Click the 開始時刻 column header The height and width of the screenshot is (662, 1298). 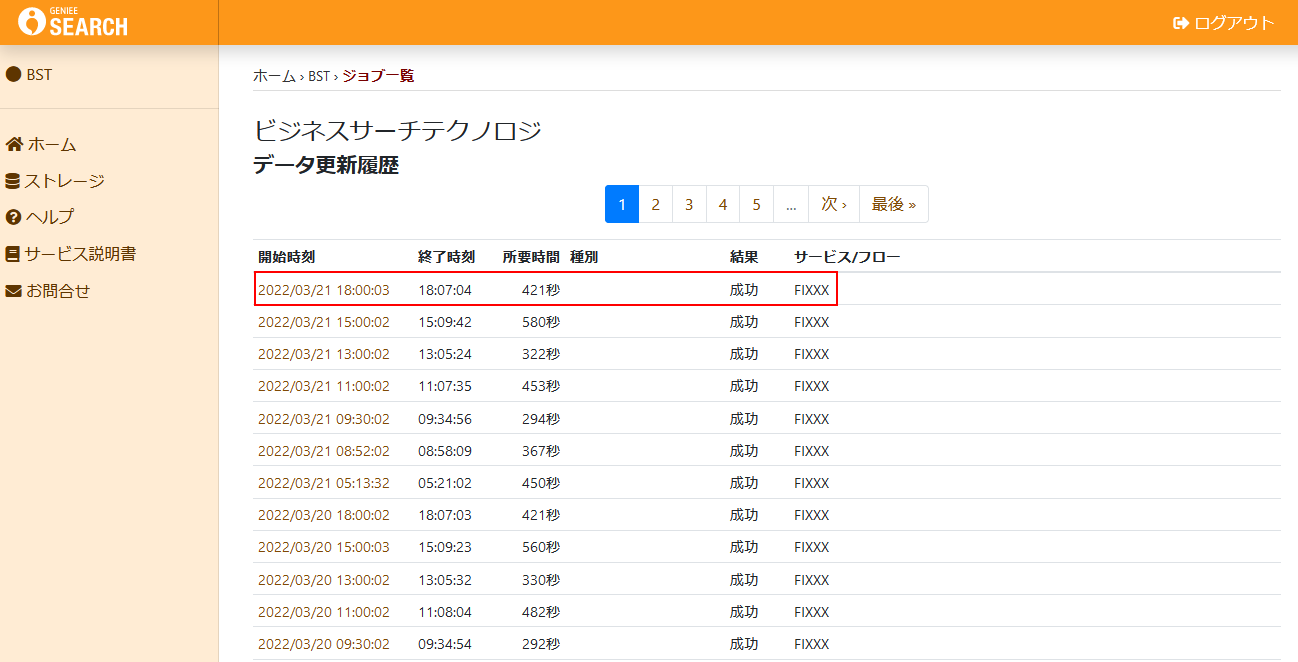pyautogui.click(x=287, y=257)
